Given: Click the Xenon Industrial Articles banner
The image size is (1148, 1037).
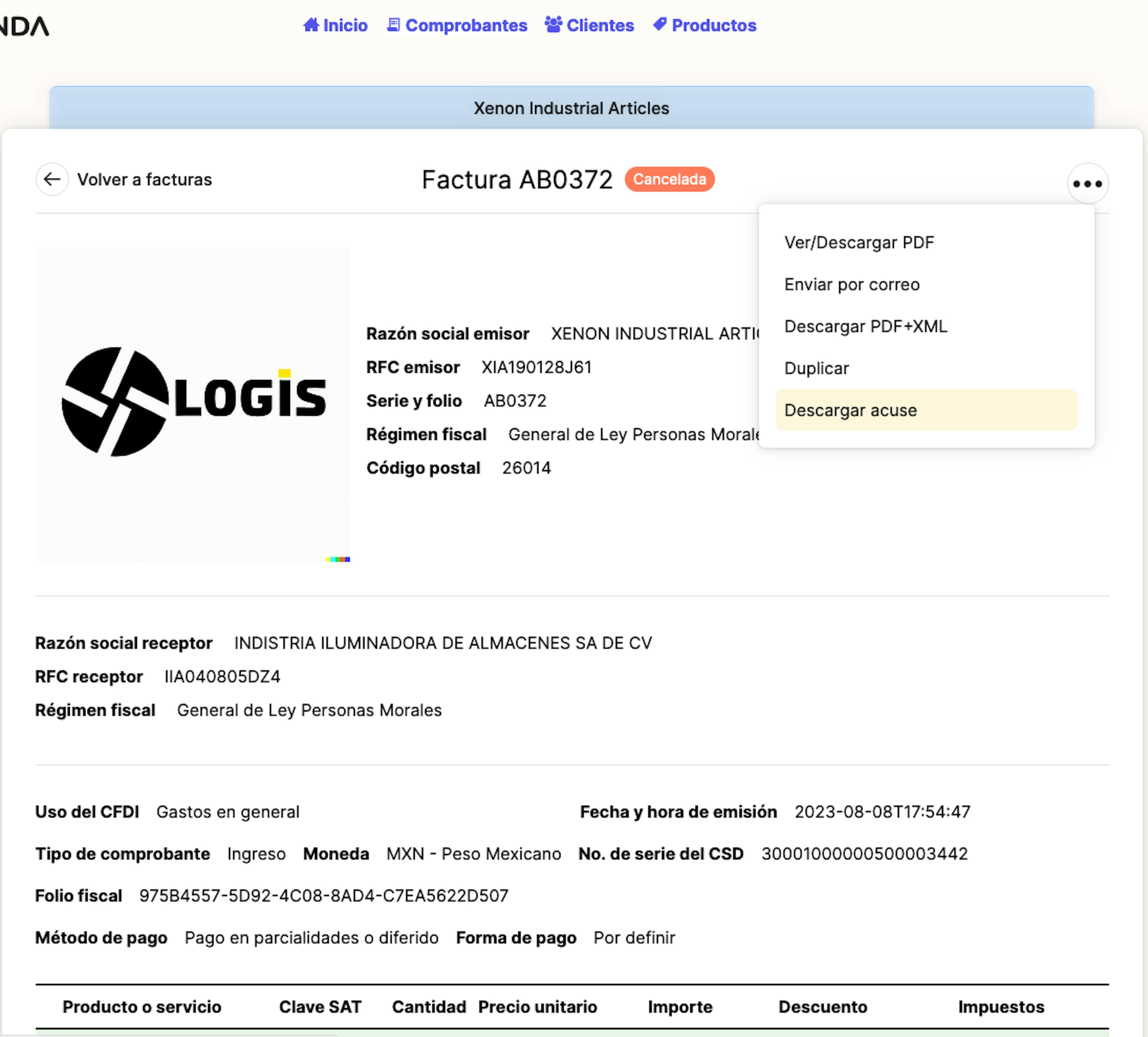Looking at the screenshot, I should click(x=571, y=108).
